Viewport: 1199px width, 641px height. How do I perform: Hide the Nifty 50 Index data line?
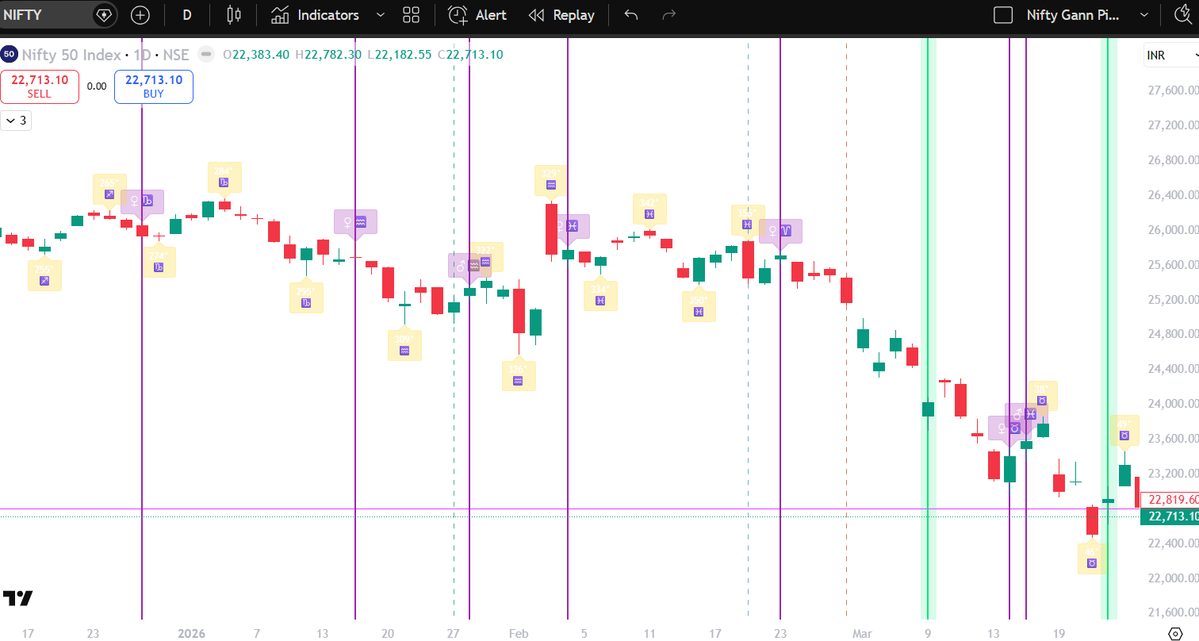pyautogui.click(x=205, y=55)
